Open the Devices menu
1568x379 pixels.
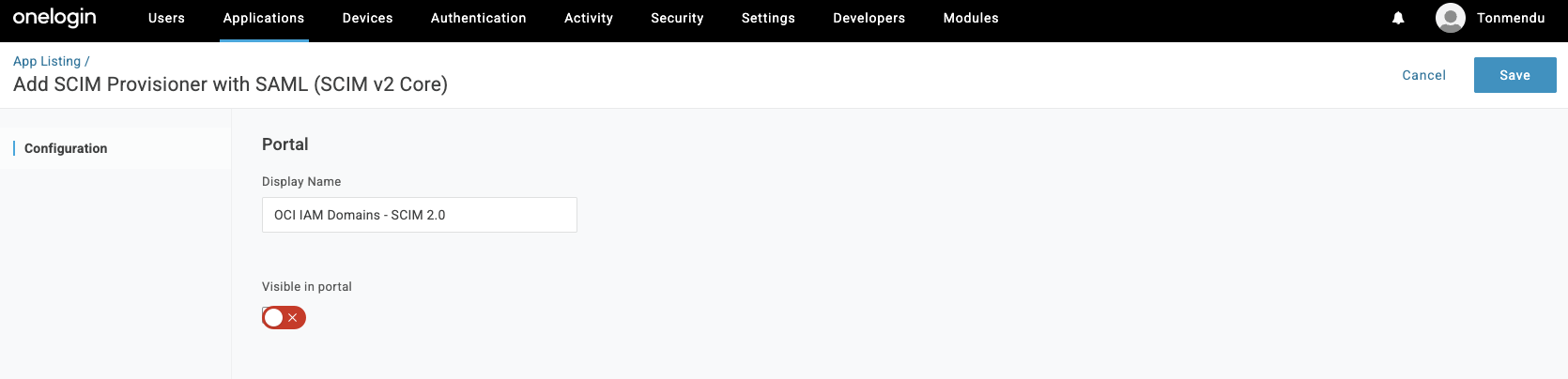tap(367, 18)
